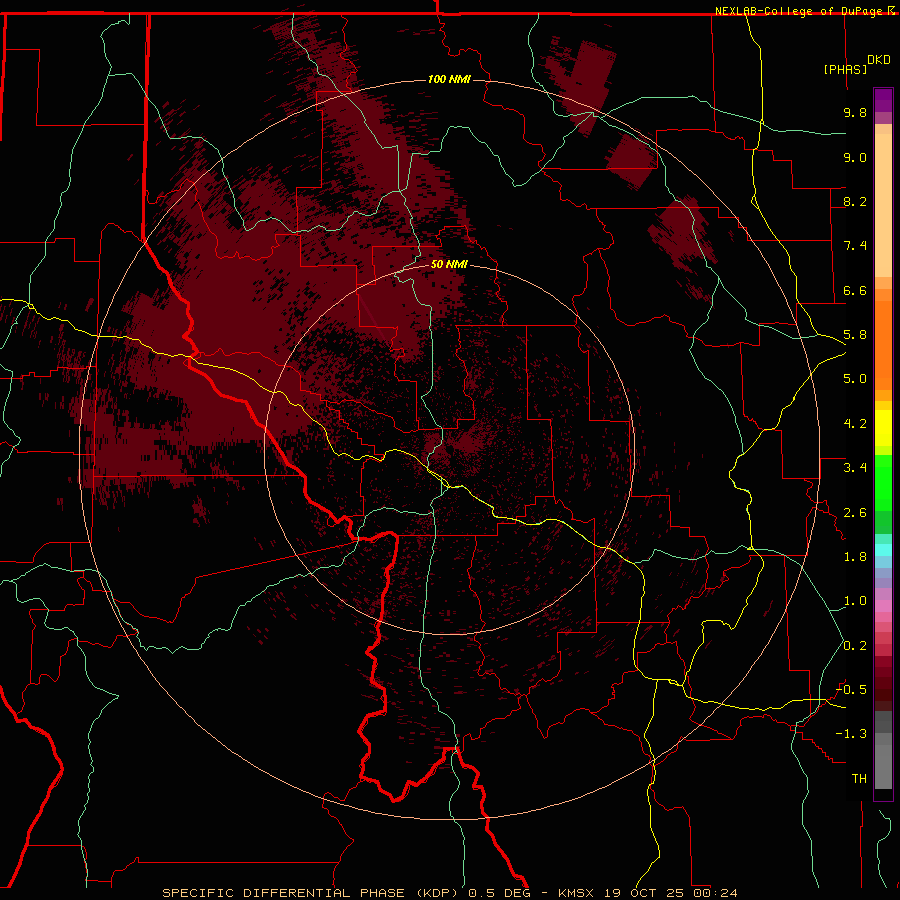Click the 6.6 value on the color scale
900x900 pixels.
pos(855,290)
